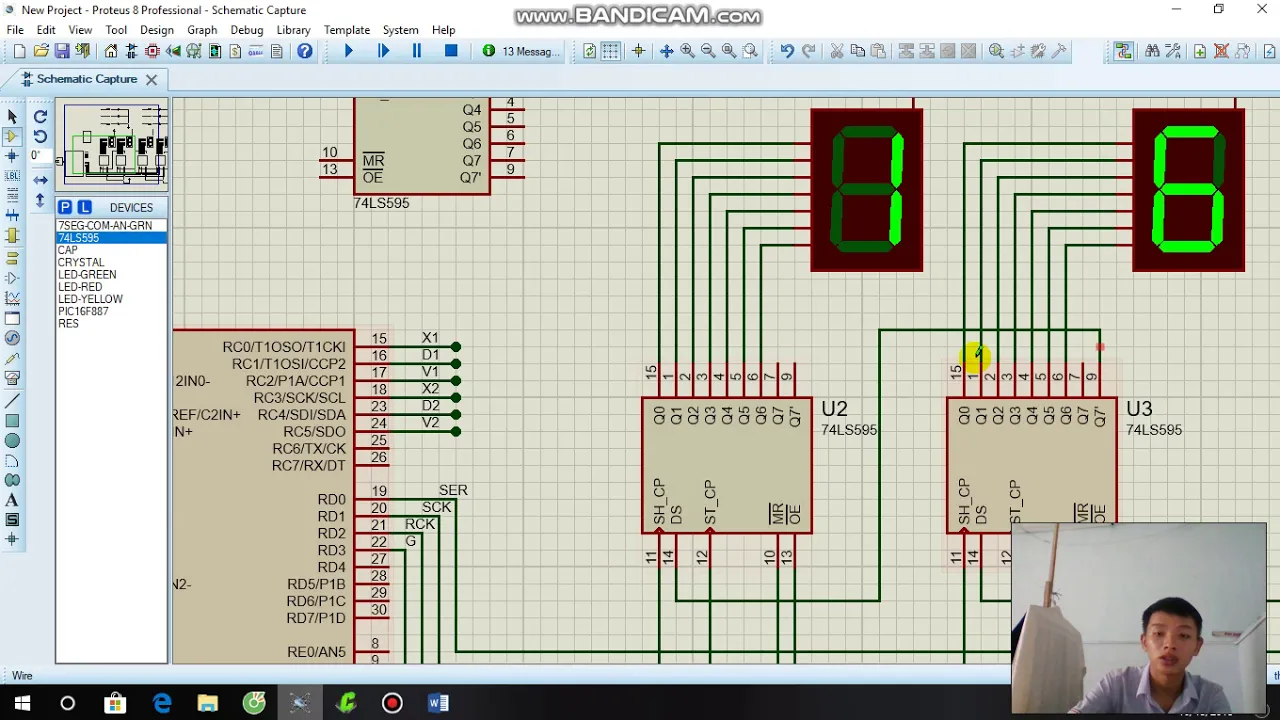Open a project using the folder icon
The image size is (1280, 720).
point(41,51)
